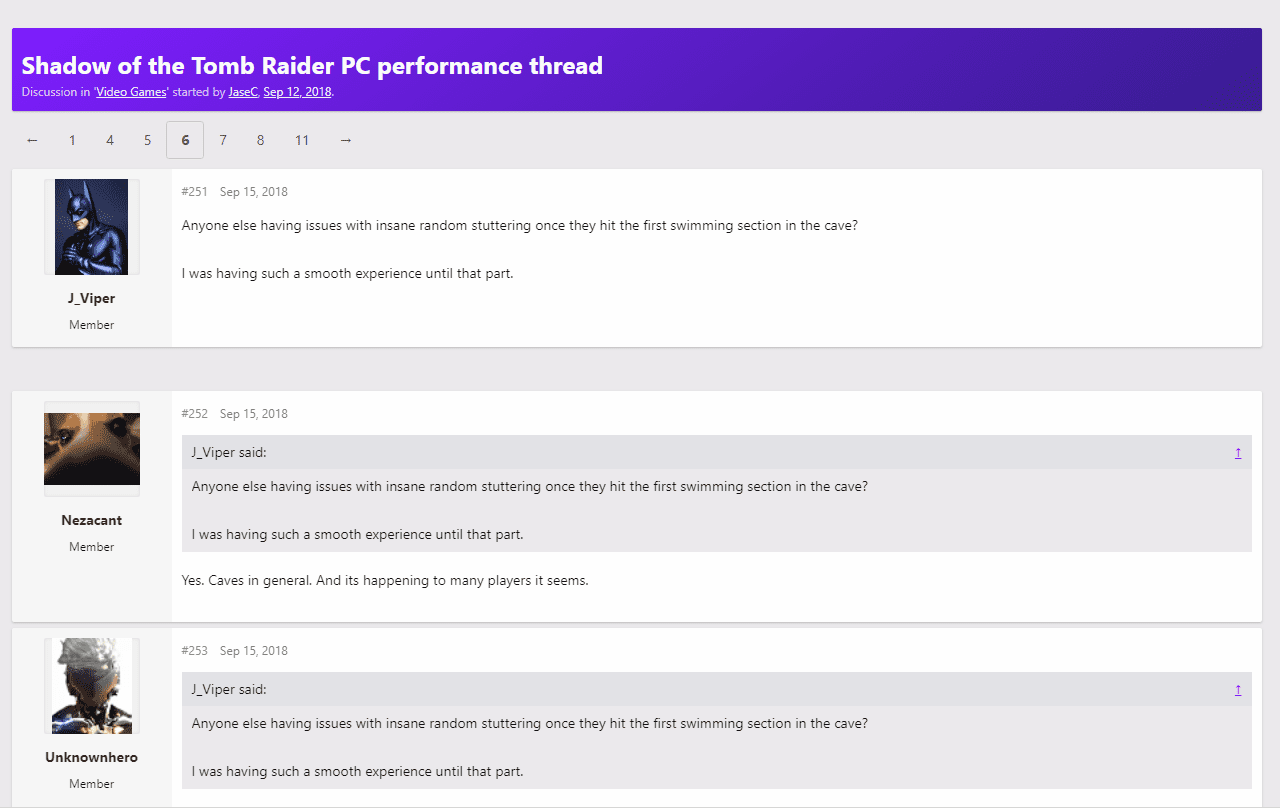Click the Sep 12, 2018 thread date link
Image resolution: width=1280 pixels, height=808 pixels.
(297, 92)
